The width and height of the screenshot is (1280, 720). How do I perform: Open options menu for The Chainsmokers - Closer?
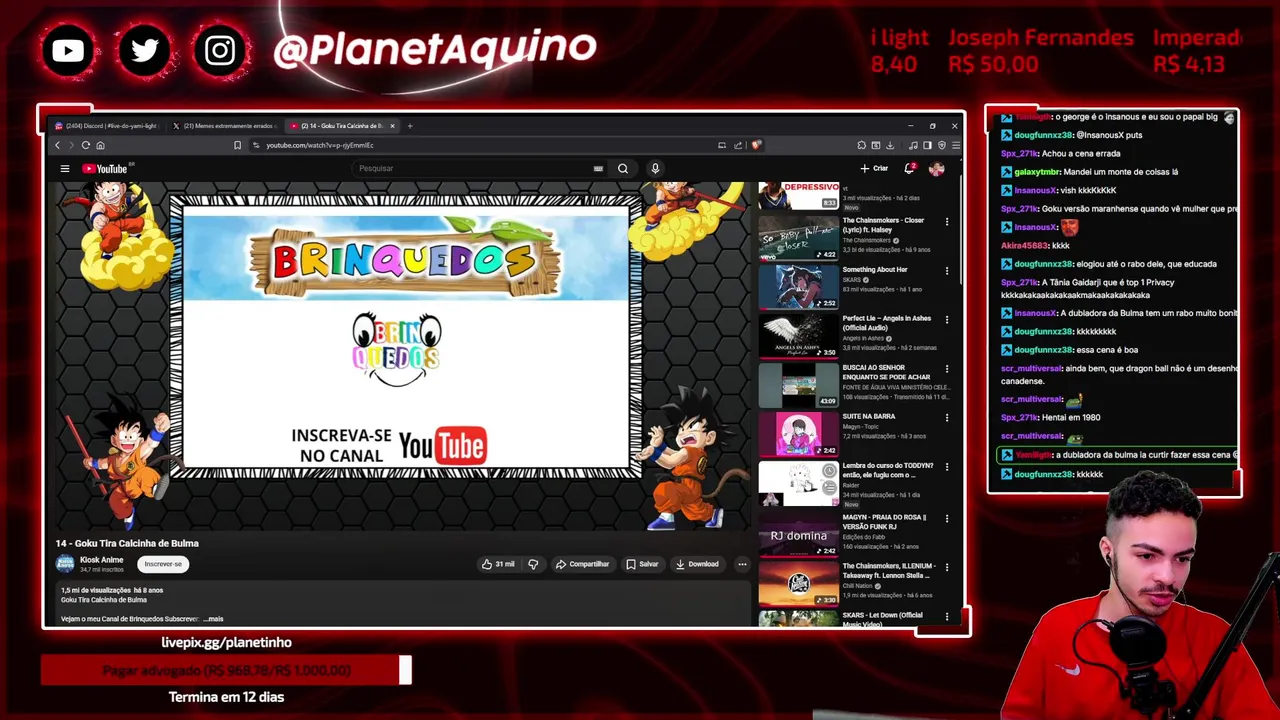click(947, 222)
